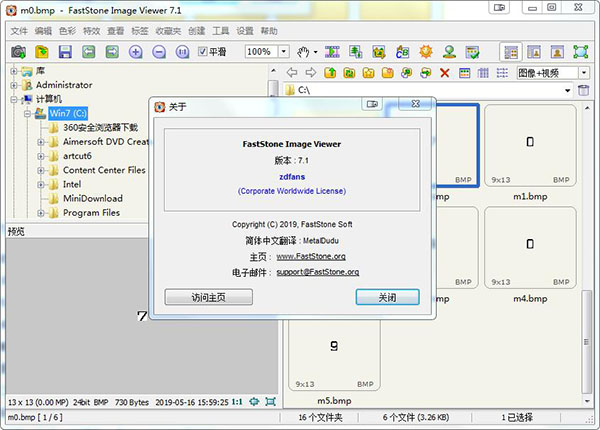
Task: Click the forward navigation arrow in browser toolbar
Action: click(x=311, y=72)
